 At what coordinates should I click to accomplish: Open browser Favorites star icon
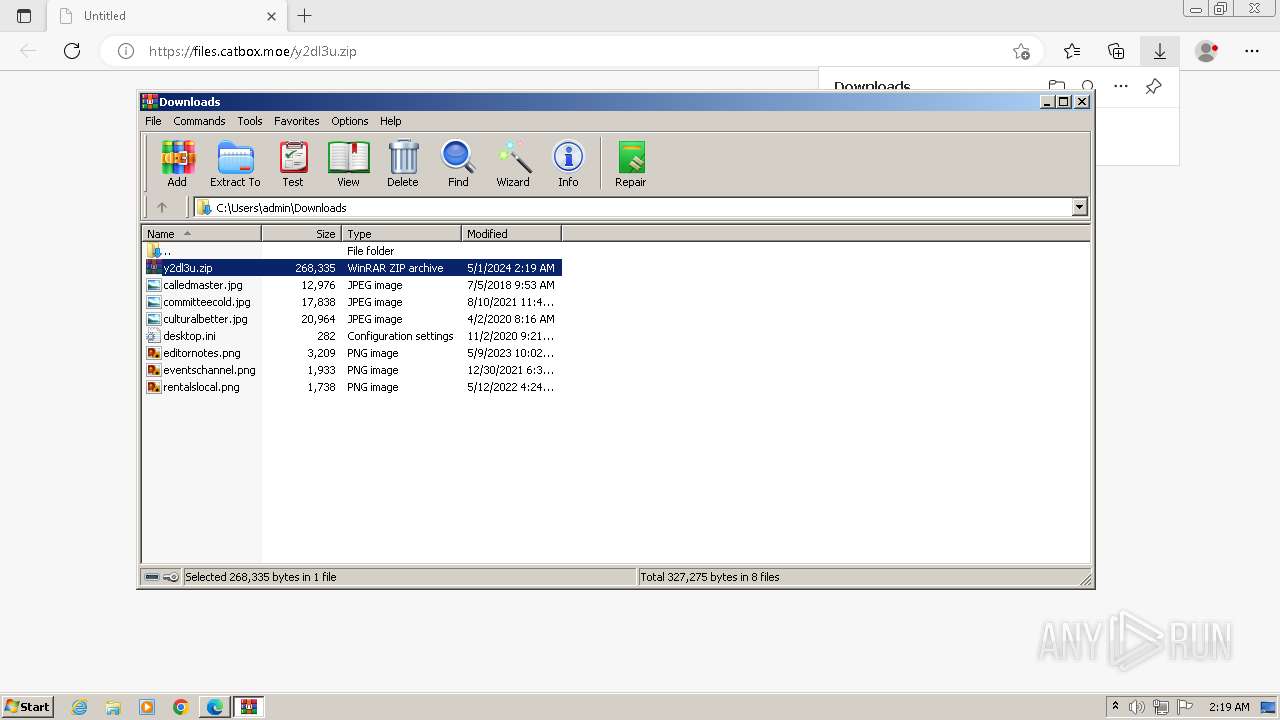point(1072,51)
